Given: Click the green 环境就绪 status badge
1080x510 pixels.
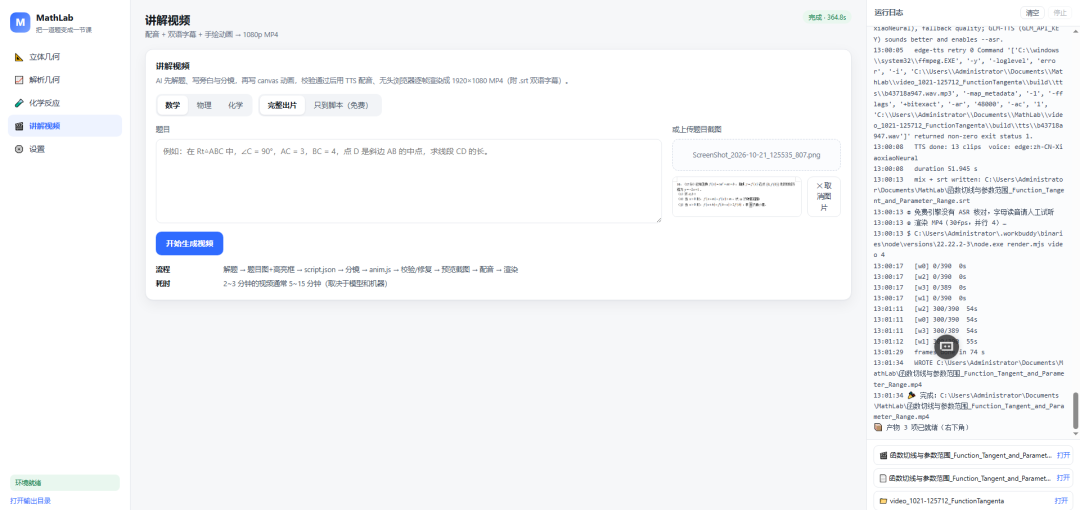Looking at the screenshot, I should coord(65,482).
